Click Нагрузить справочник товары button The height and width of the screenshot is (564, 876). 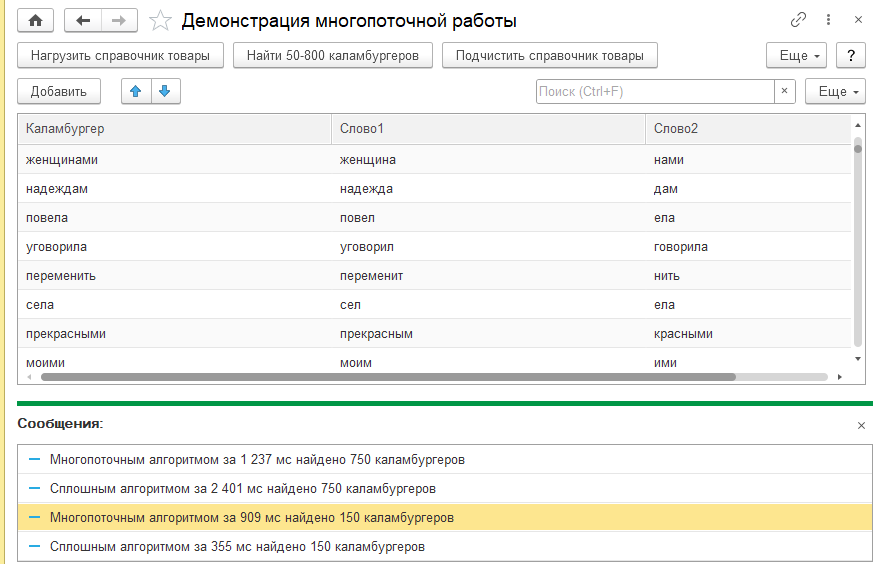click(120, 55)
